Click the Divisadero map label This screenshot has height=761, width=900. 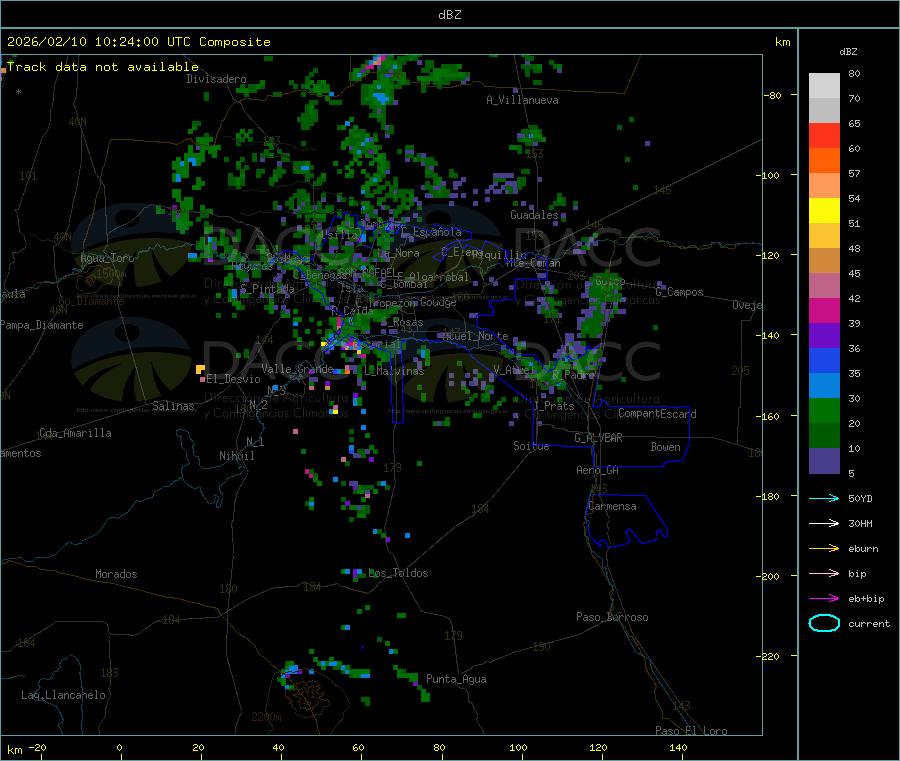(x=216, y=79)
